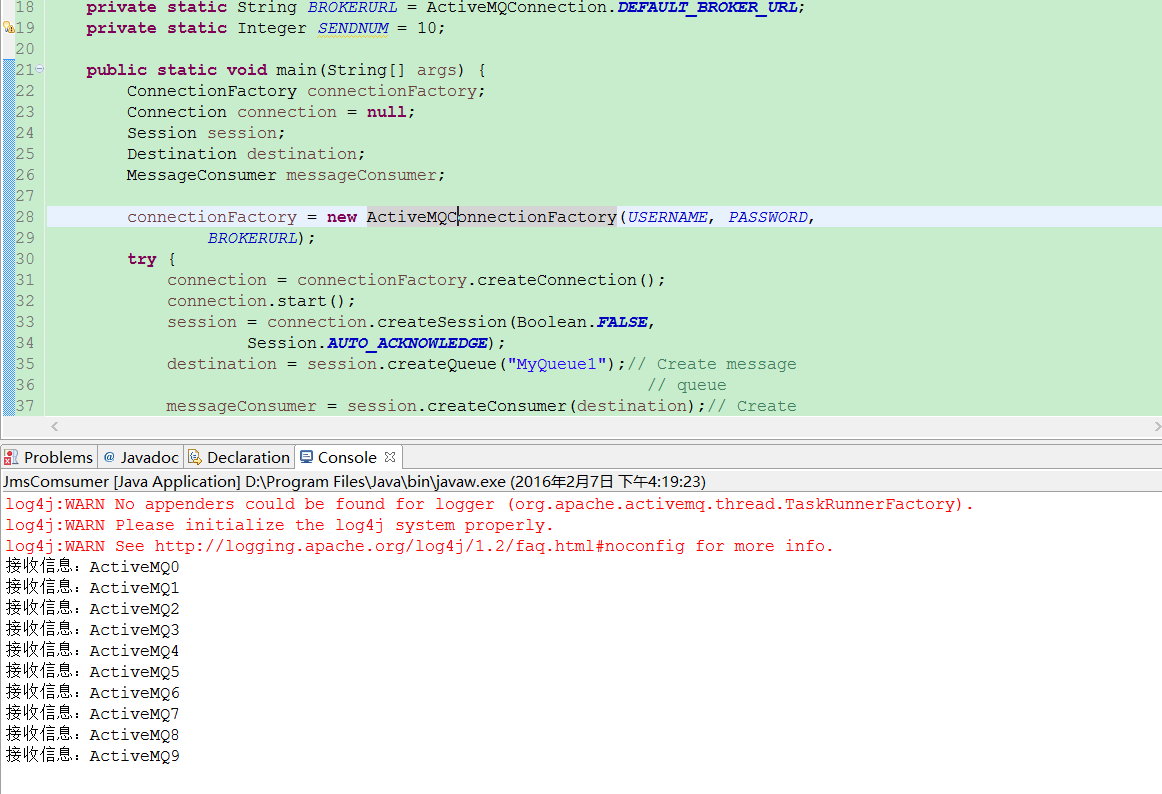Click BROKERURL on line 29
This screenshot has width=1162, height=794.
pyautogui.click(x=252, y=238)
